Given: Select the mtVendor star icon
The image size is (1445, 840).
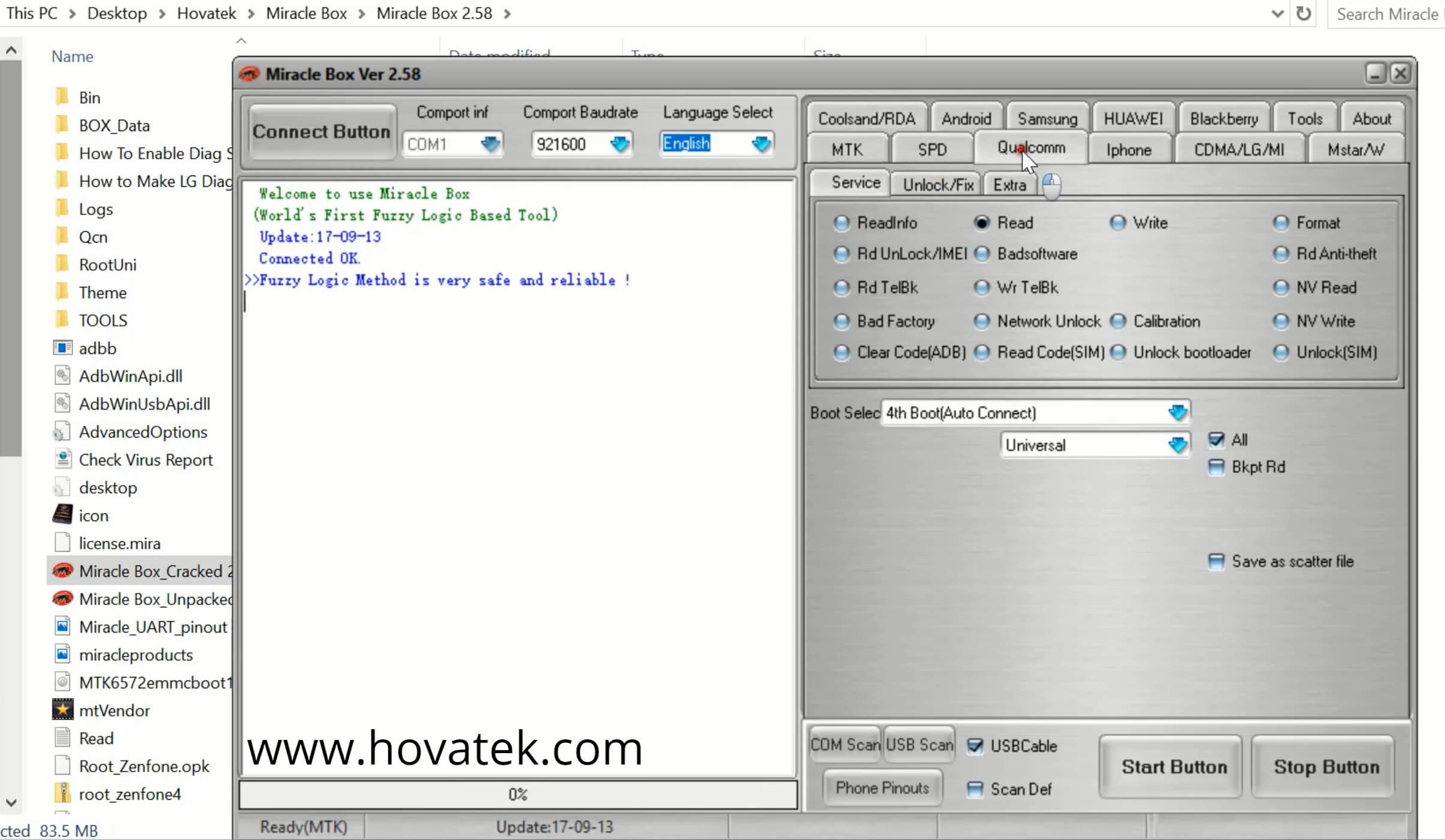Looking at the screenshot, I should [x=62, y=710].
